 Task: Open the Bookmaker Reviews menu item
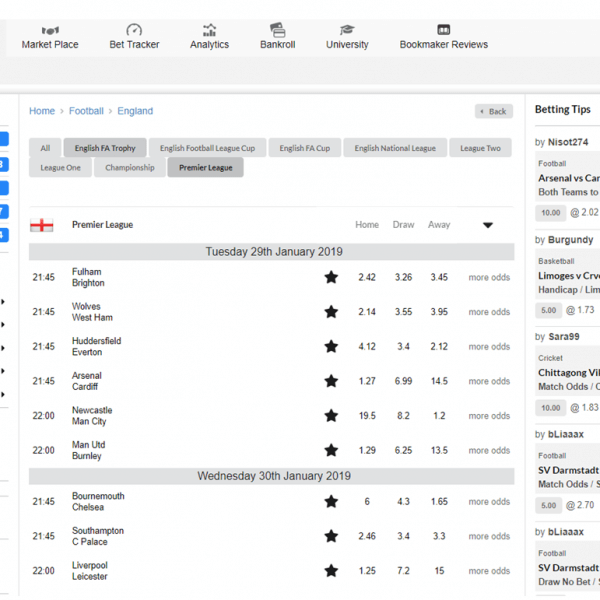[443, 45]
